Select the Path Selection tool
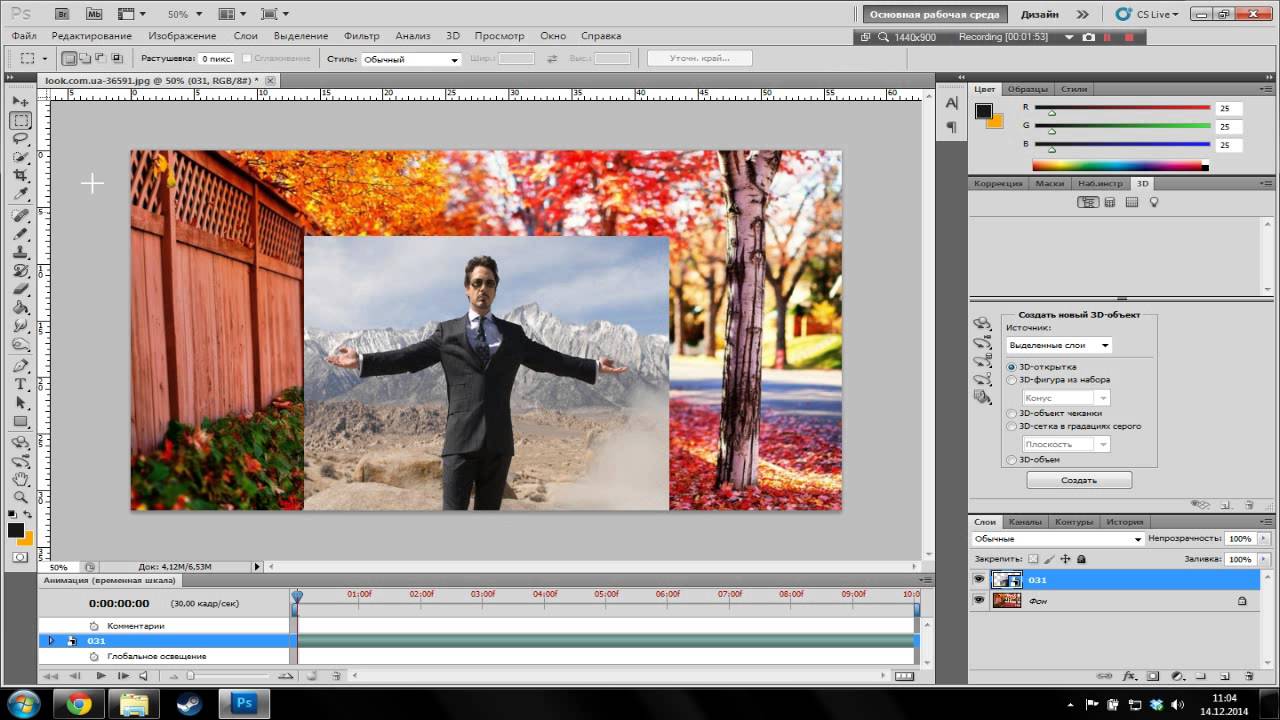Image resolution: width=1280 pixels, height=720 pixels. (20, 402)
